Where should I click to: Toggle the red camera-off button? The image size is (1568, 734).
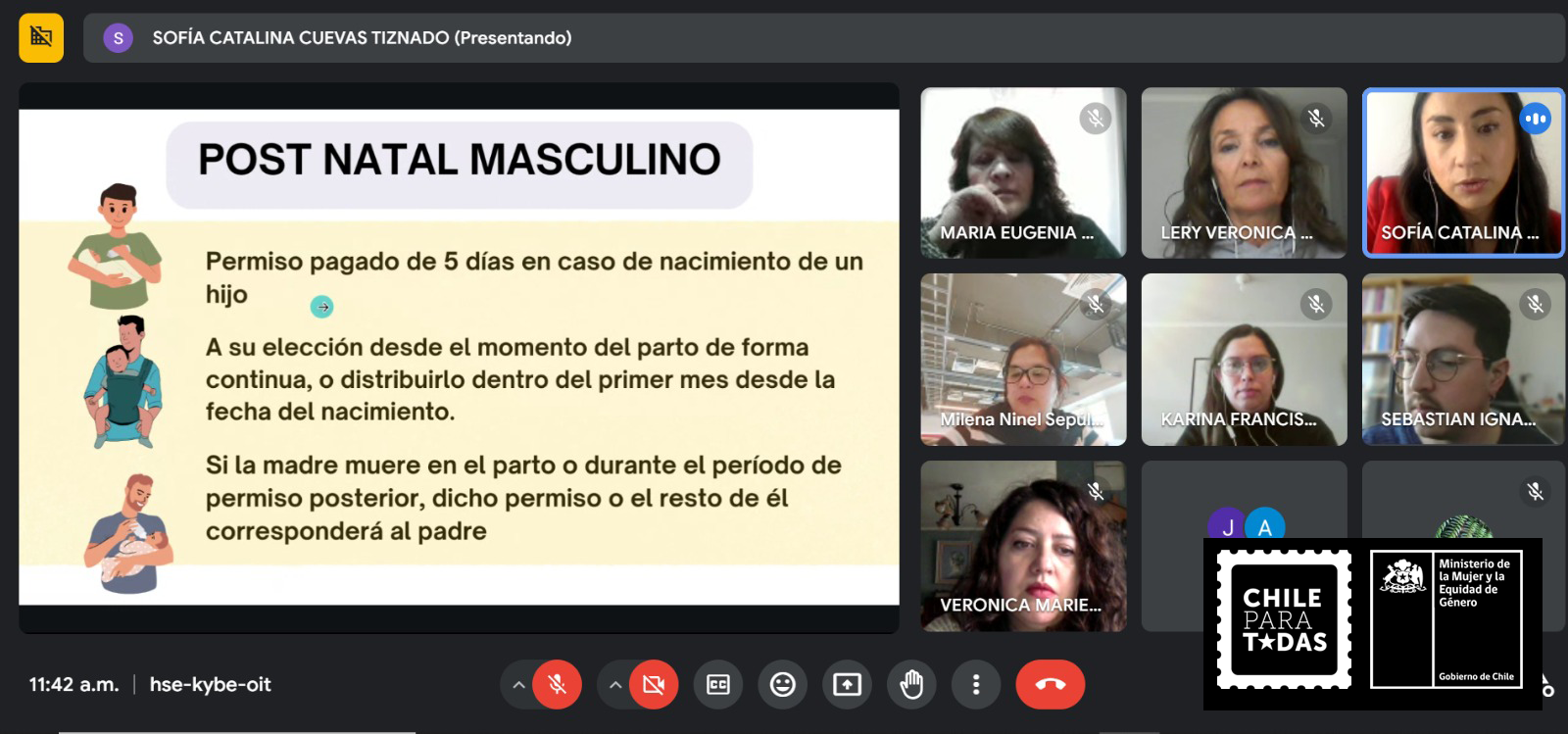click(654, 684)
